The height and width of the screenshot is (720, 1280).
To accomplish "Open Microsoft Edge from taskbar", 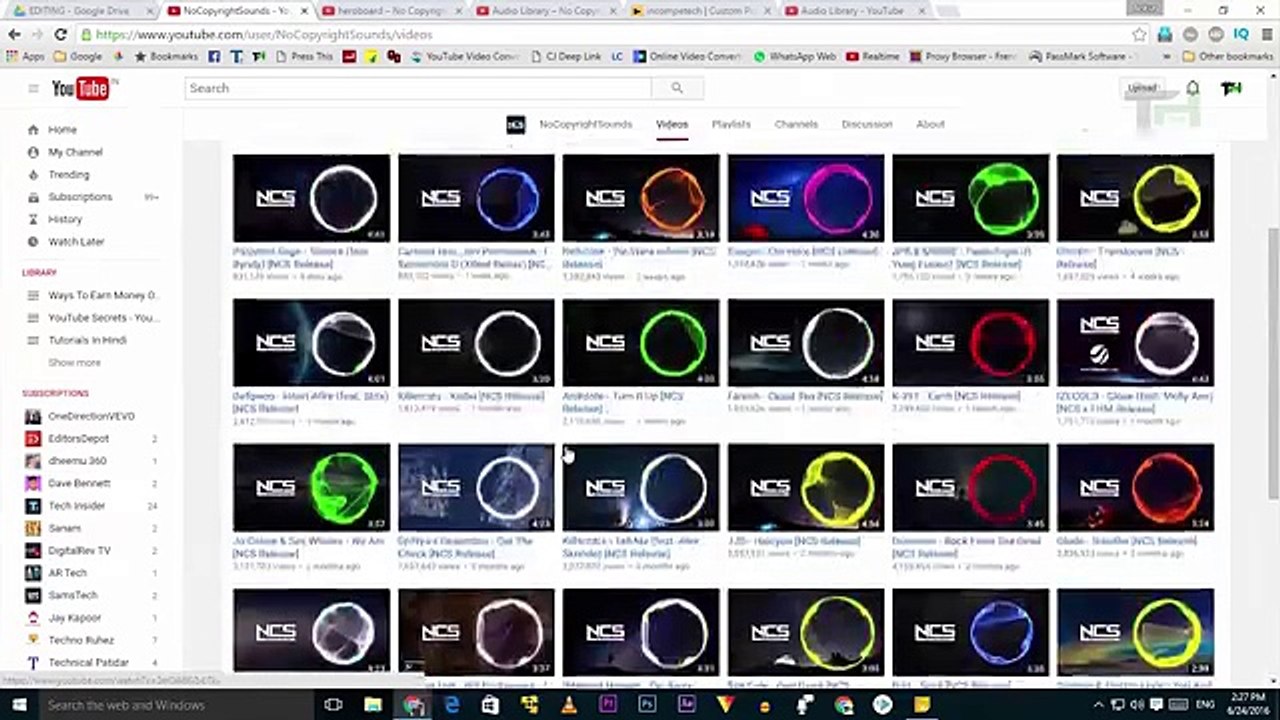I will [x=451, y=705].
